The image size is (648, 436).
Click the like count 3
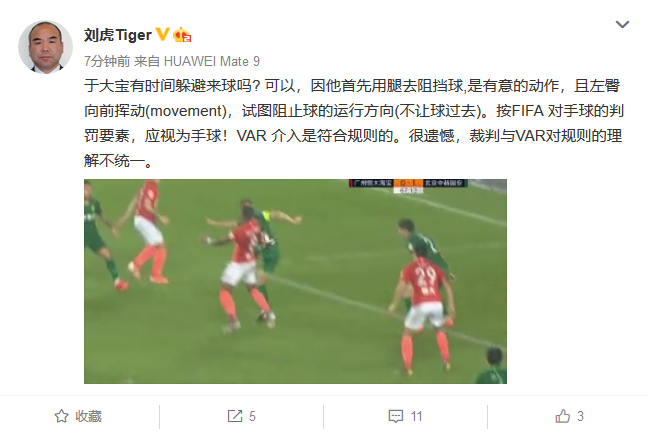coord(580,416)
